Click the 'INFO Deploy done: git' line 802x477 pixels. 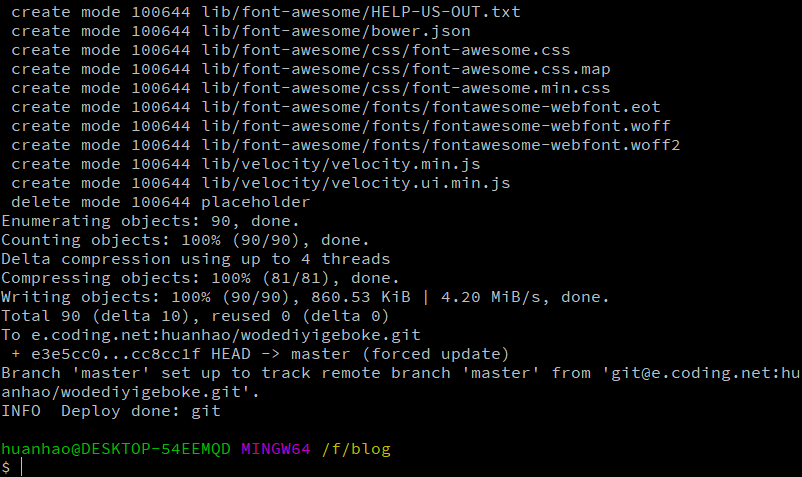[110, 411]
